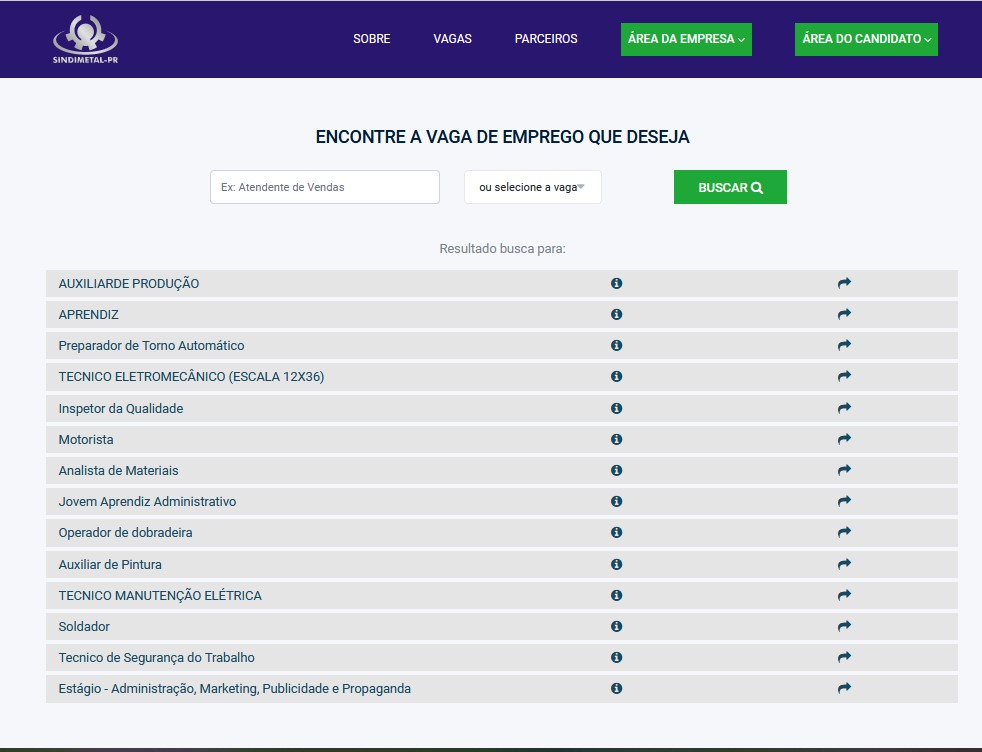Screen dimensions: 982x752
Task: Click share arrow for Analista de Materiais
Action: 844,470
